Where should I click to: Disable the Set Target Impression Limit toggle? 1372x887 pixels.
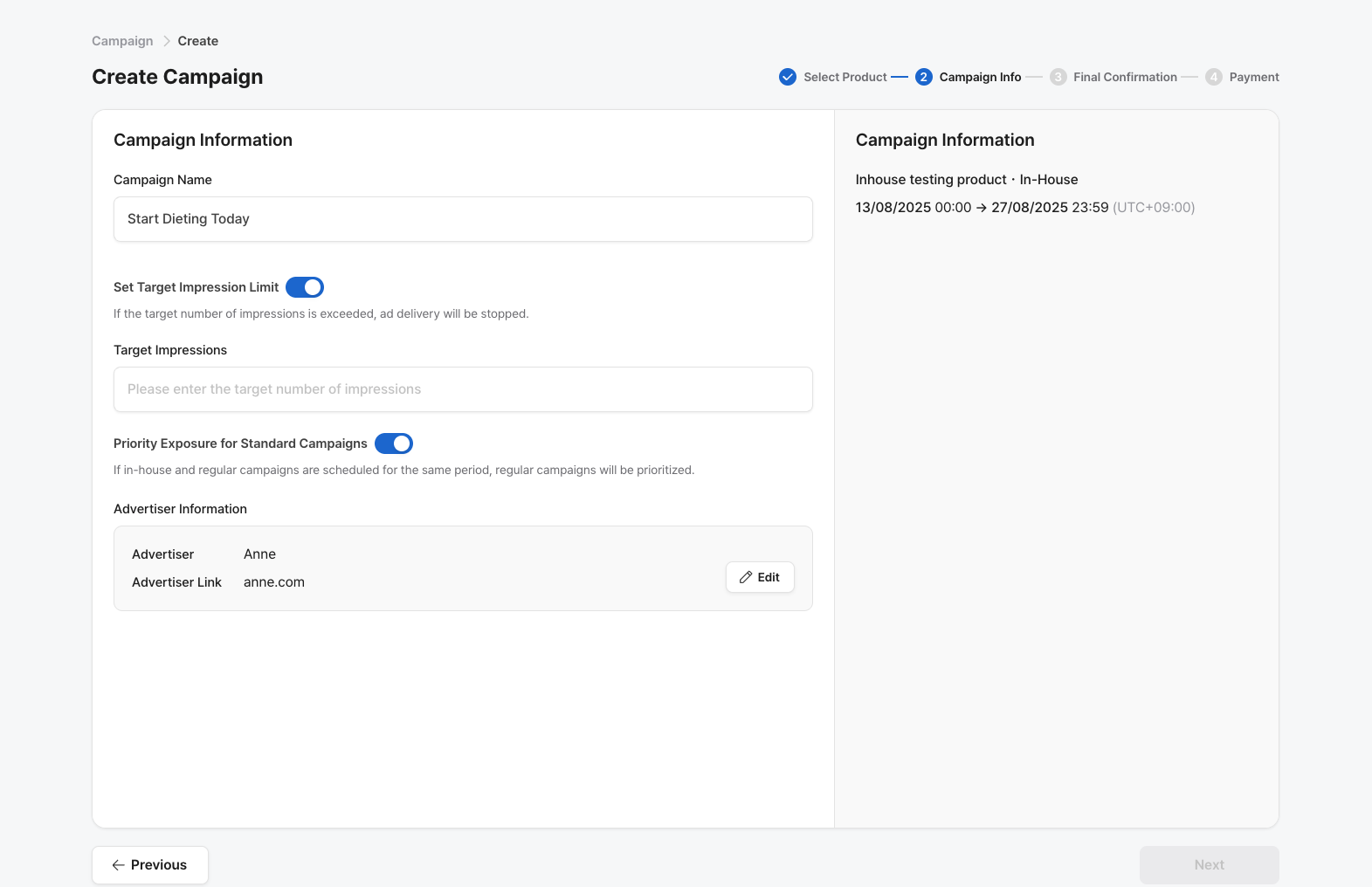305,287
